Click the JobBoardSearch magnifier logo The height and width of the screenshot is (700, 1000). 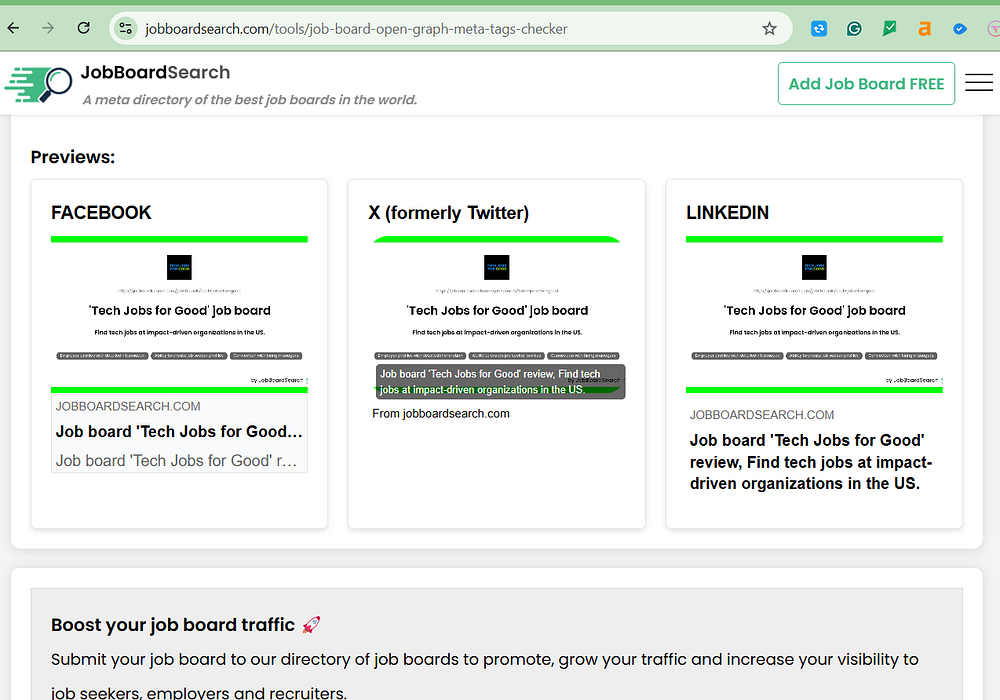pyautogui.click(x=38, y=84)
